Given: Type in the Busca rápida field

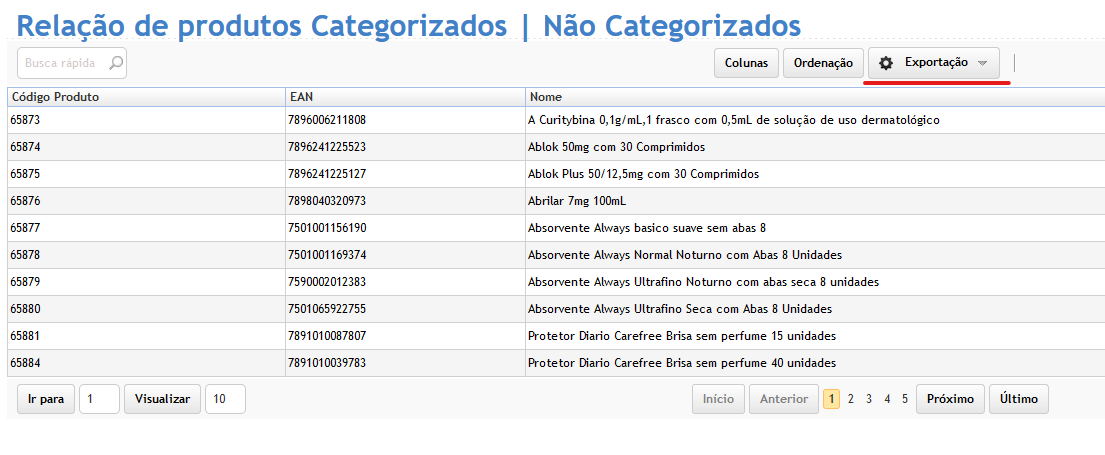Looking at the screenshot, I should 62,63.
